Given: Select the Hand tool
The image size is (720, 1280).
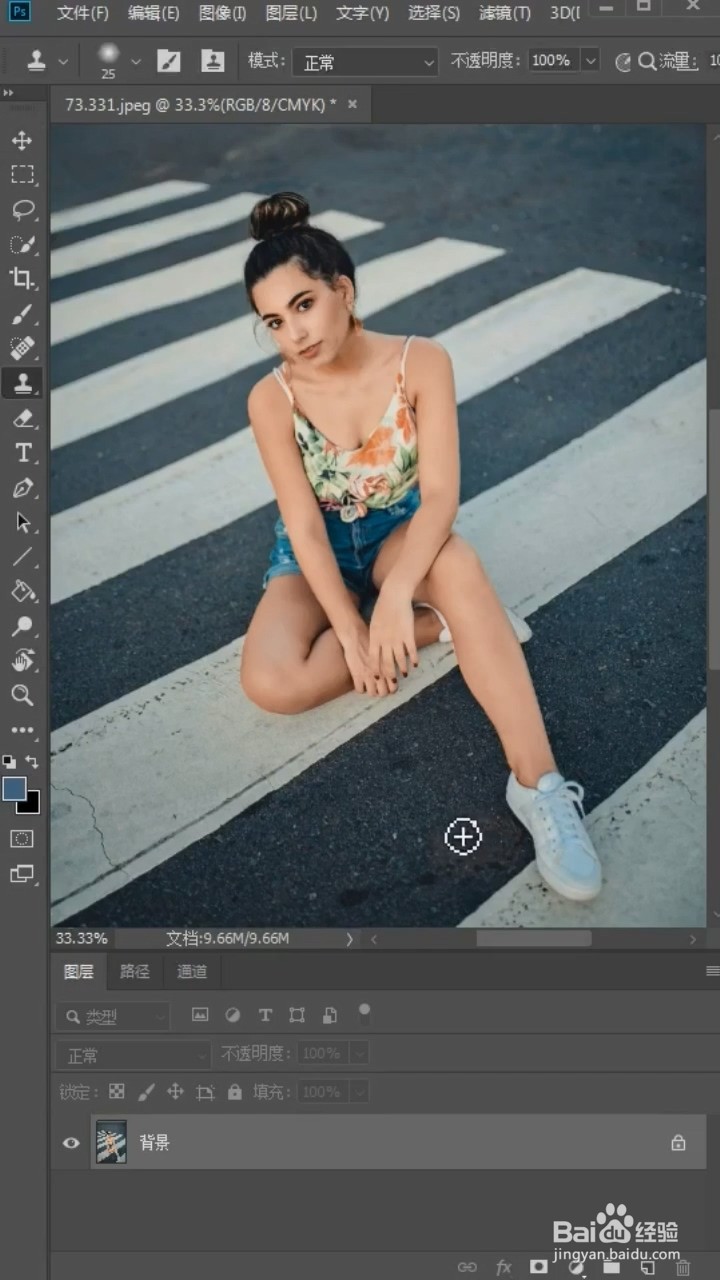Looking at the screenshot, I should 22,661.
